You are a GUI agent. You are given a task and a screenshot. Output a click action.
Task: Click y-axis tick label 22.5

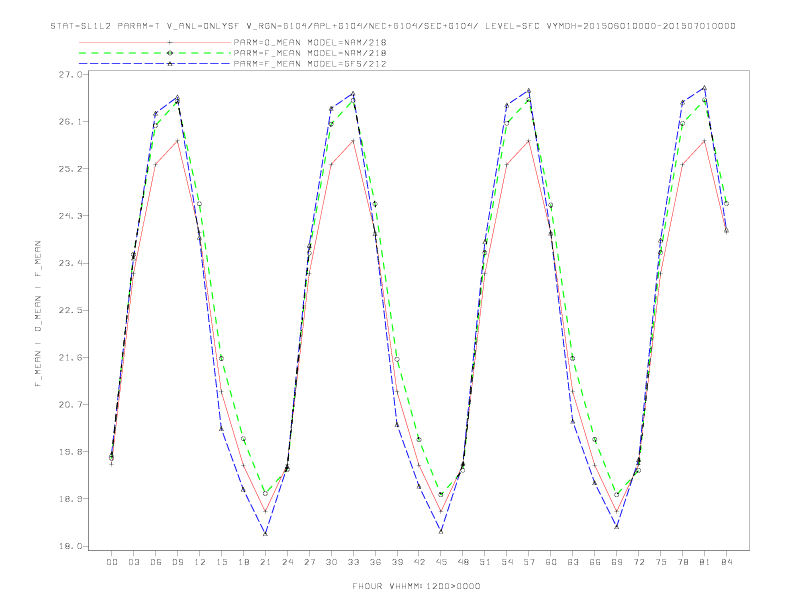70,310
